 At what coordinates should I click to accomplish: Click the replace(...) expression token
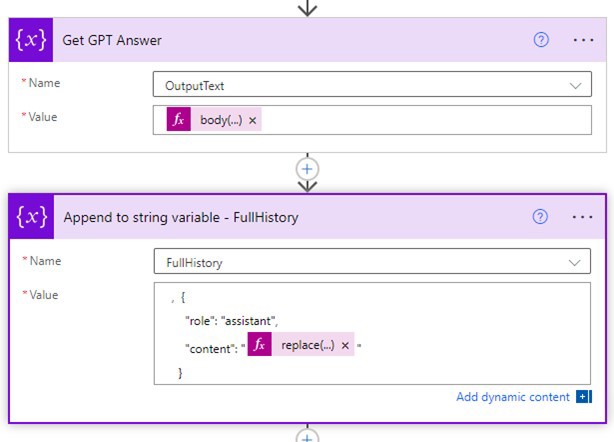click(x=309, y=345)
